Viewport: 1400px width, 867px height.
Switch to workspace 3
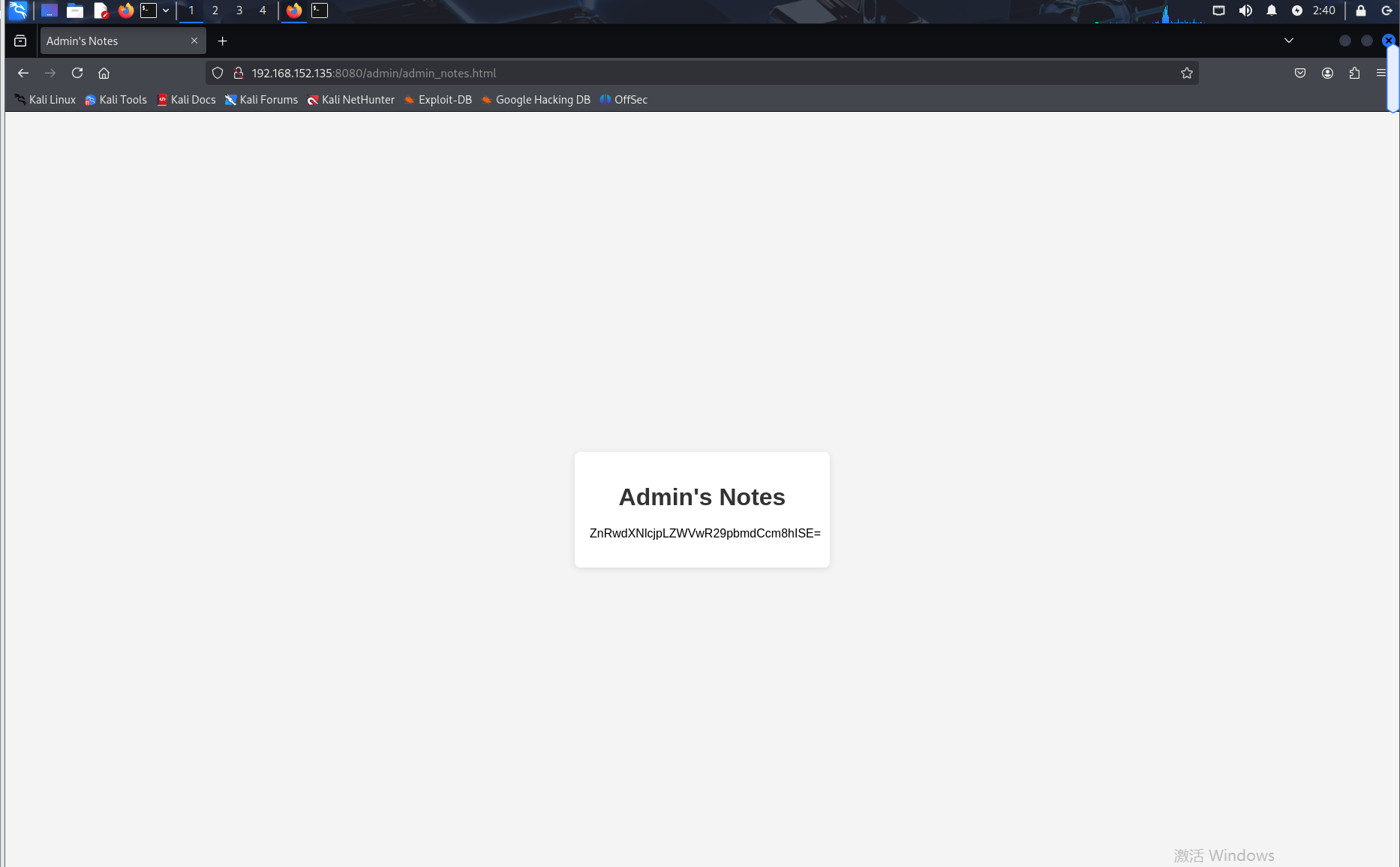[x=239, y=11]
